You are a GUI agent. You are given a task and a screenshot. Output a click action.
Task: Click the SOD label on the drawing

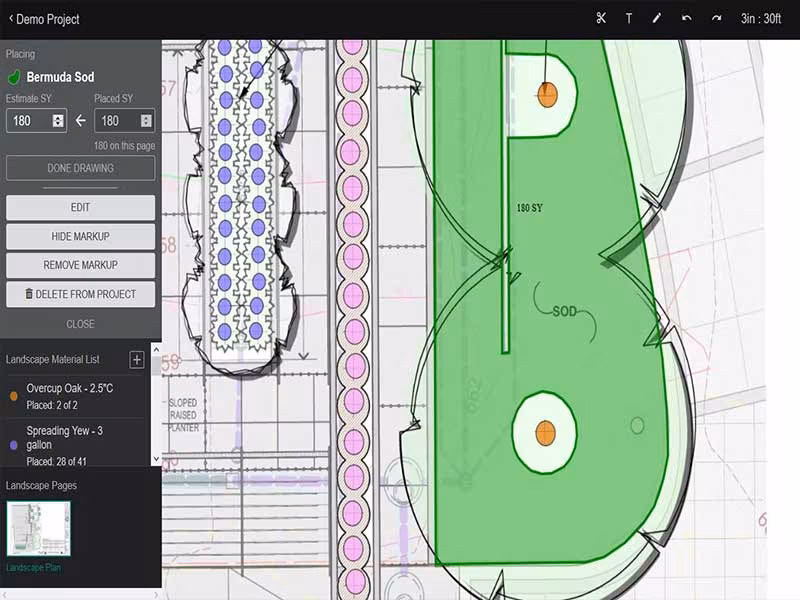[x=564, y=311]
